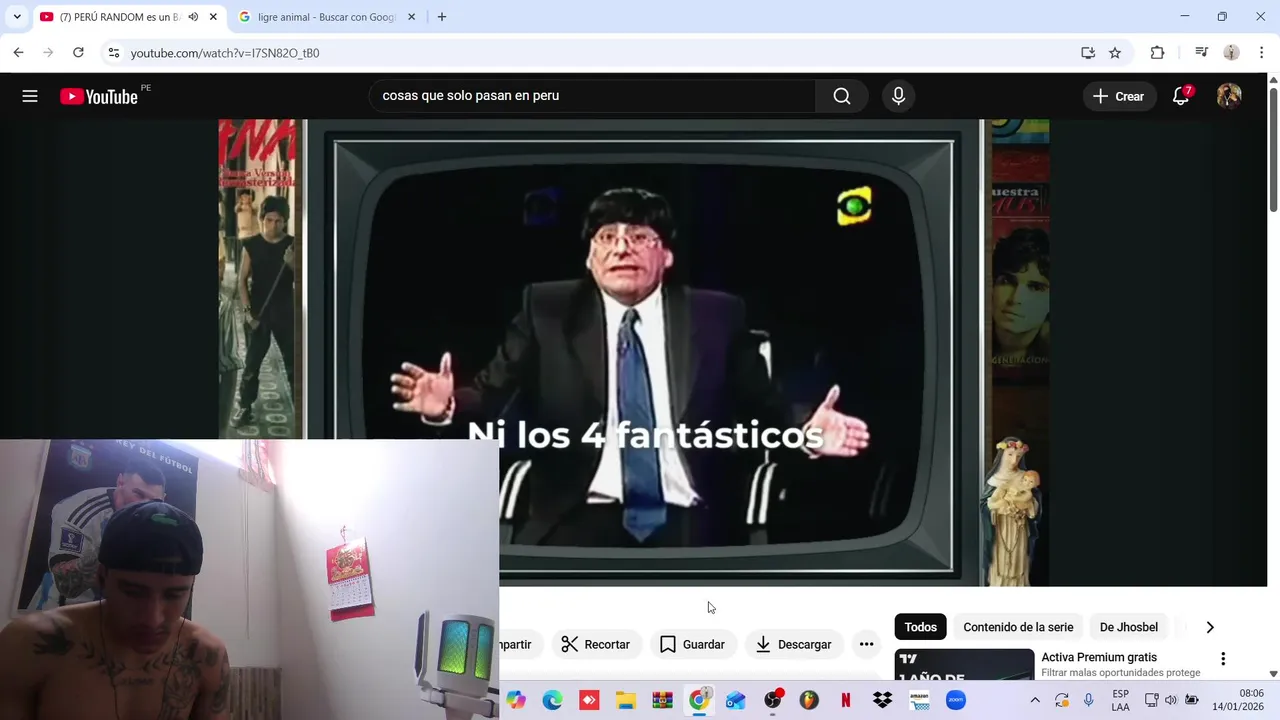Switch to the PERÚ RANDOM YouTube tab
The height and width of the screenshot is (720, 1280).
119,17
